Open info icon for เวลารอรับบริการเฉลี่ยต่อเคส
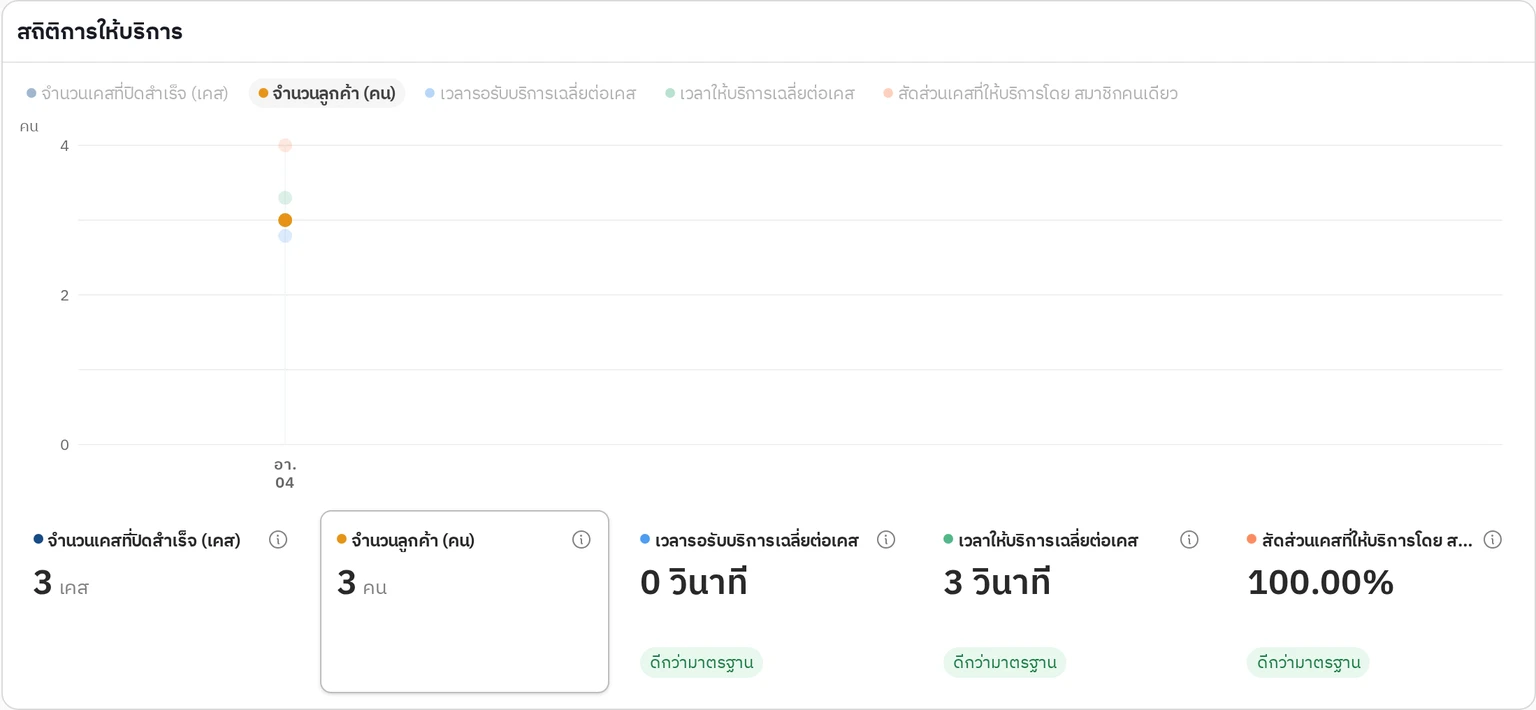 (886, 540)
